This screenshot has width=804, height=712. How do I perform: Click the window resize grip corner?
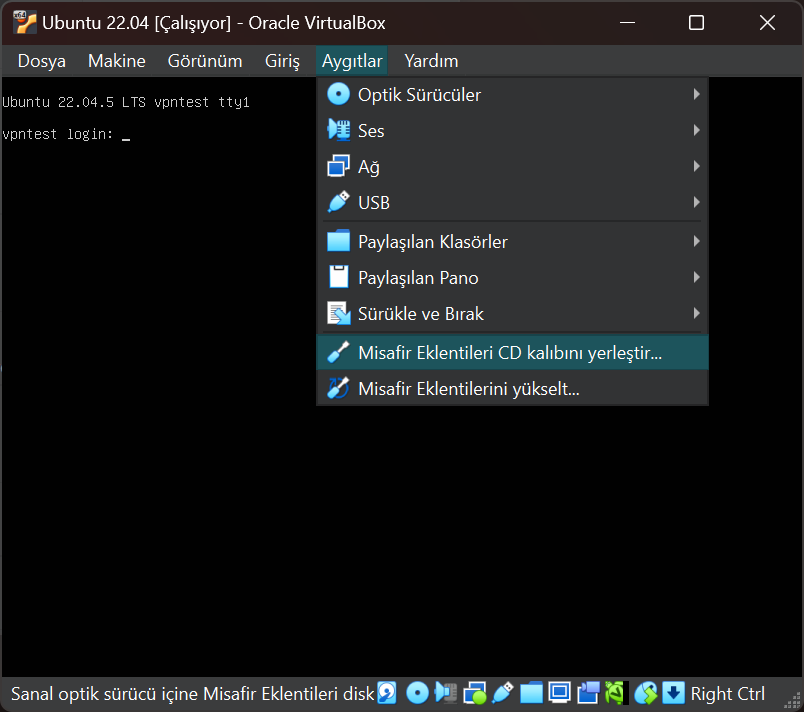[793, 701]
